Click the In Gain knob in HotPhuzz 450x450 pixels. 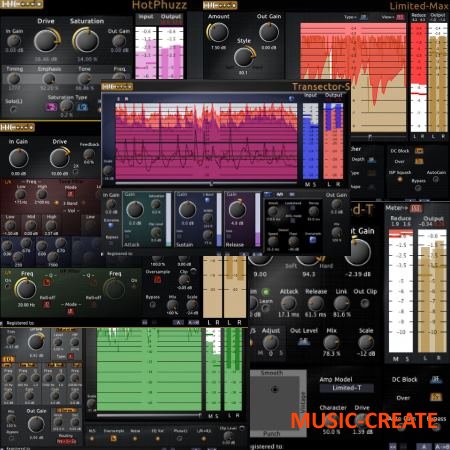point(14,41)
